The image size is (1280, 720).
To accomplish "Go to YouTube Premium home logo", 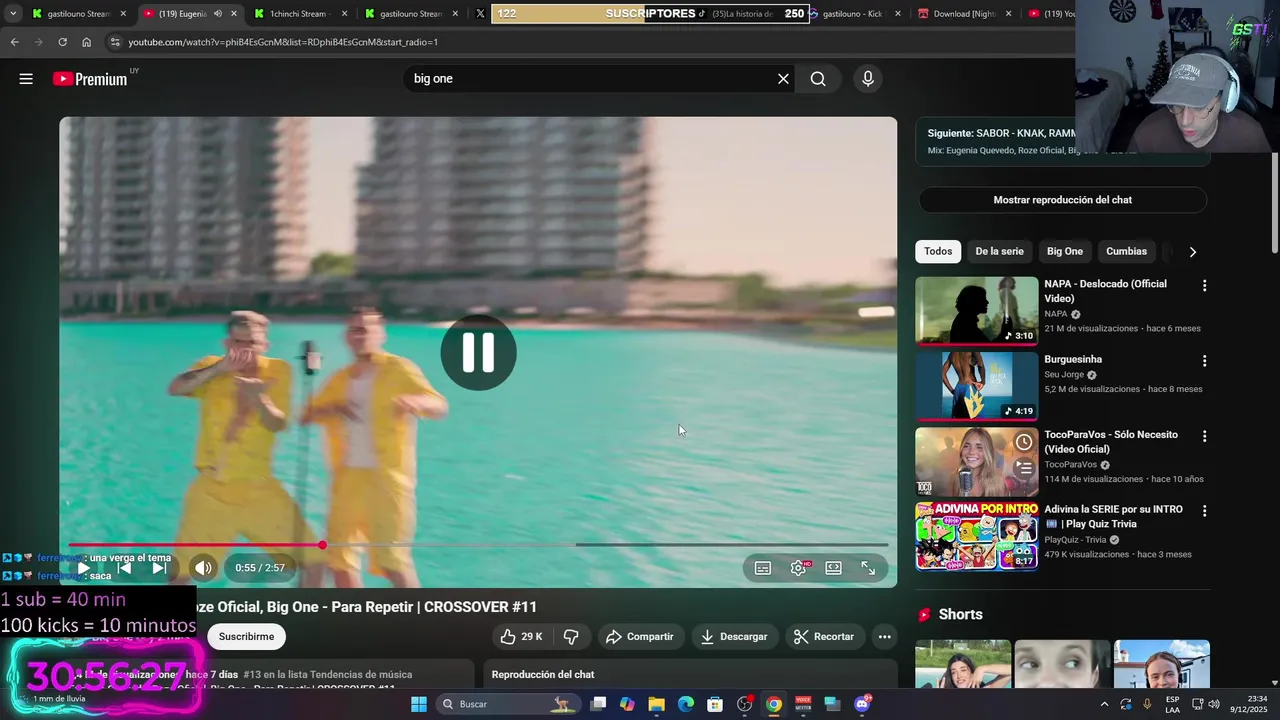I will click(x=90, y=79).
